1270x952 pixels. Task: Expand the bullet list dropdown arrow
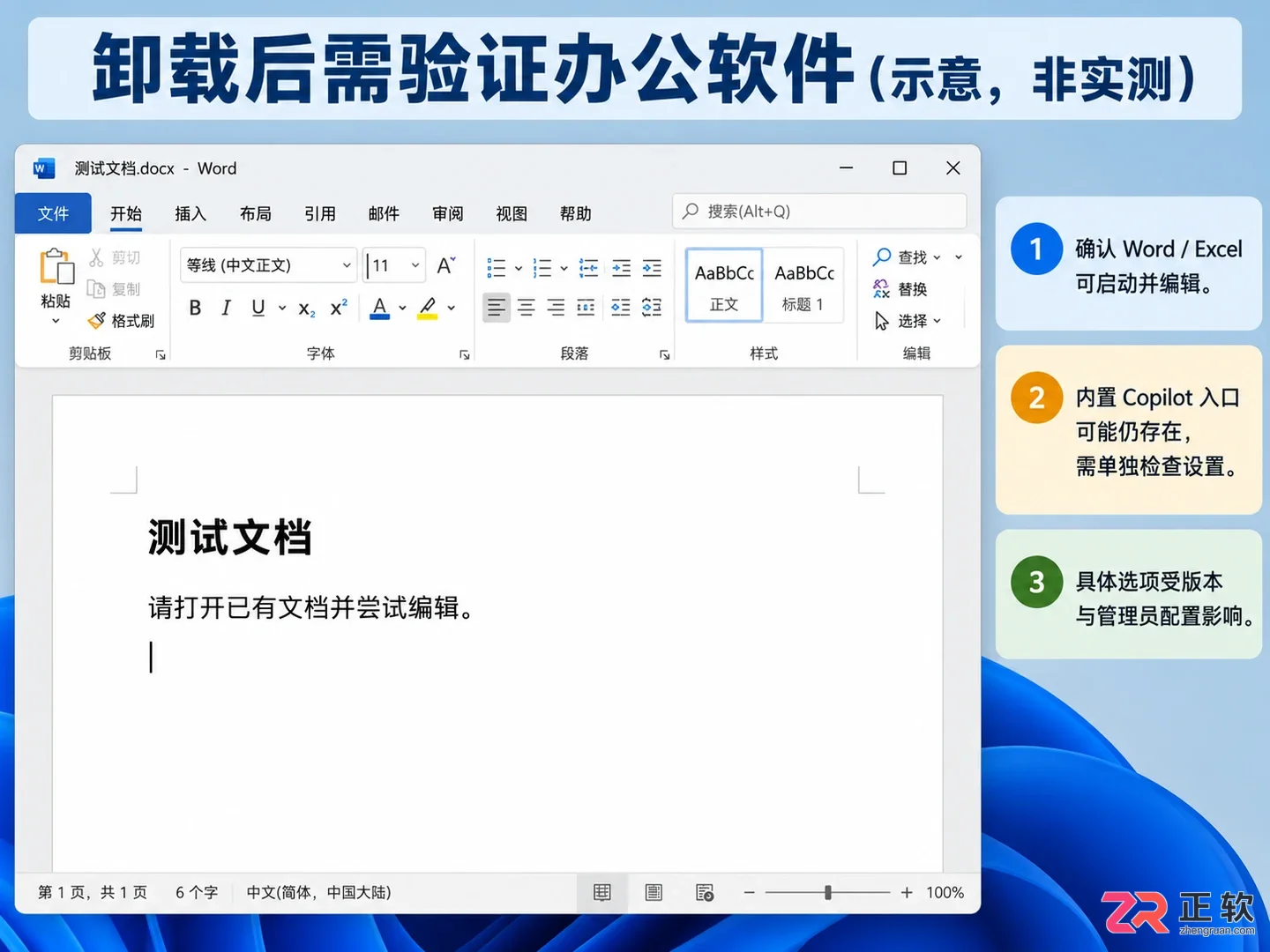[x=519, y=268]
